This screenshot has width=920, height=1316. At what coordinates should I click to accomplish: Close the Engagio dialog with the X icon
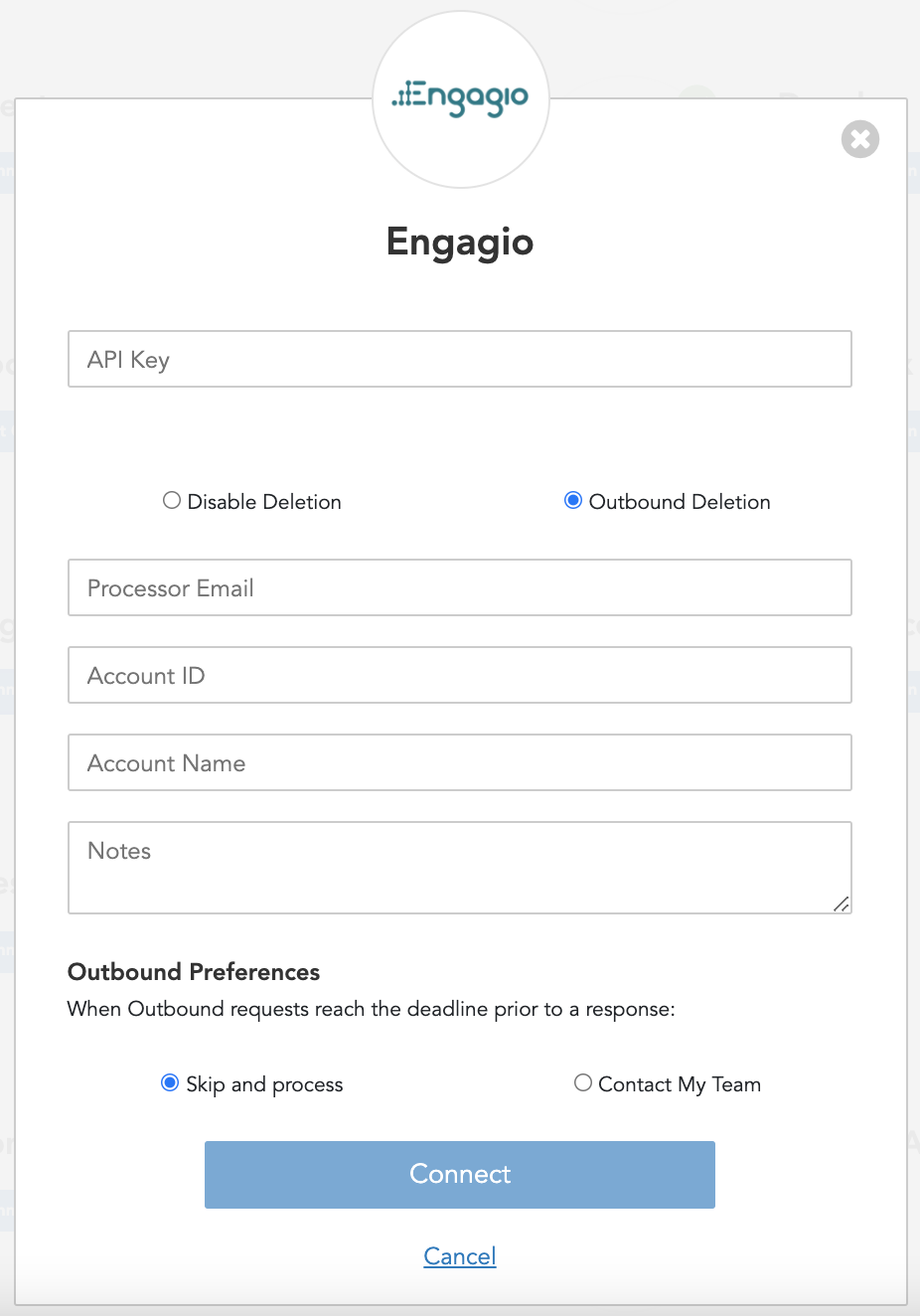coord(860,139)
